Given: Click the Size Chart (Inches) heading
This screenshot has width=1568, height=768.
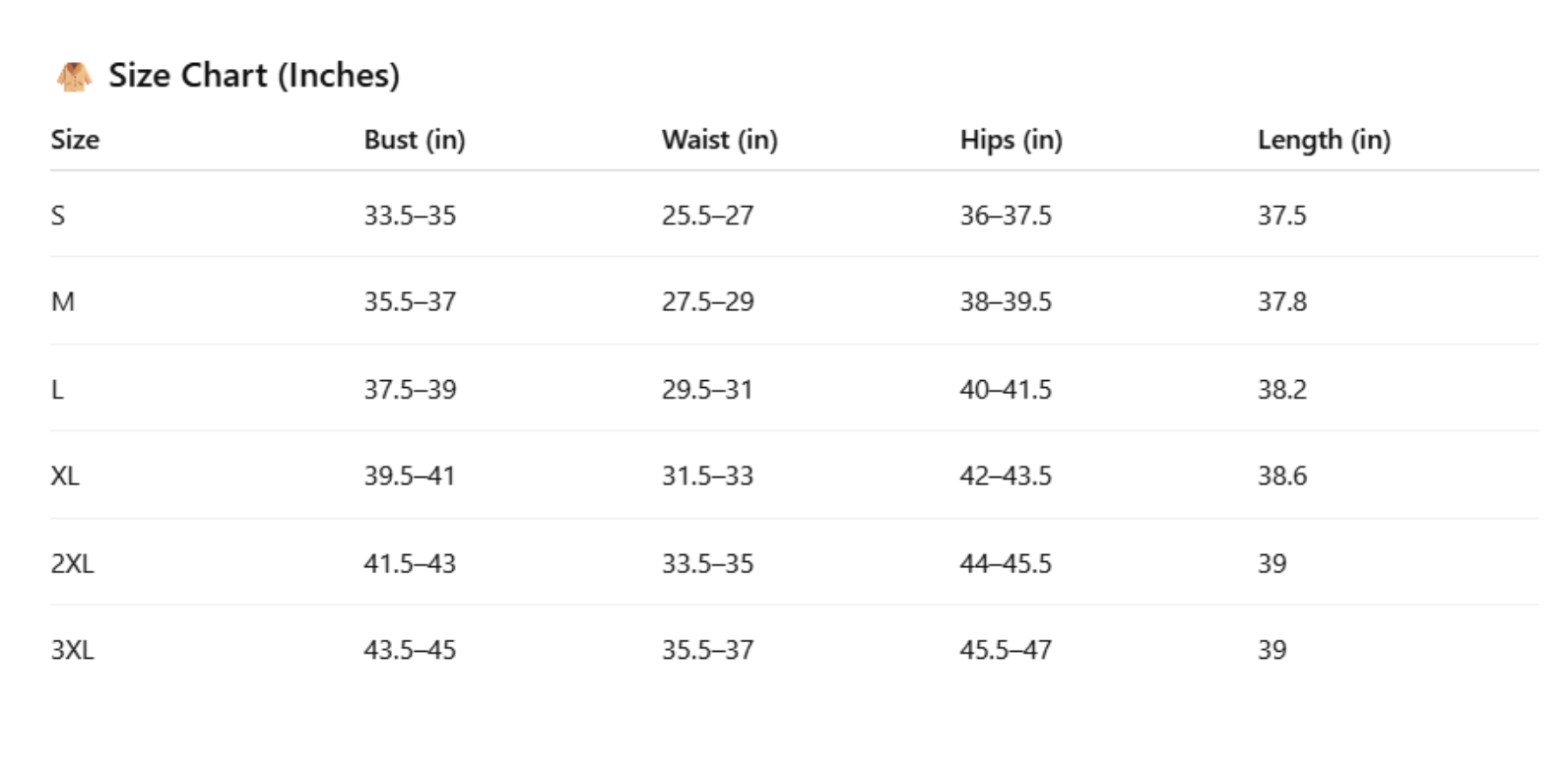Looking at the screenshot, I should [253, 76].
